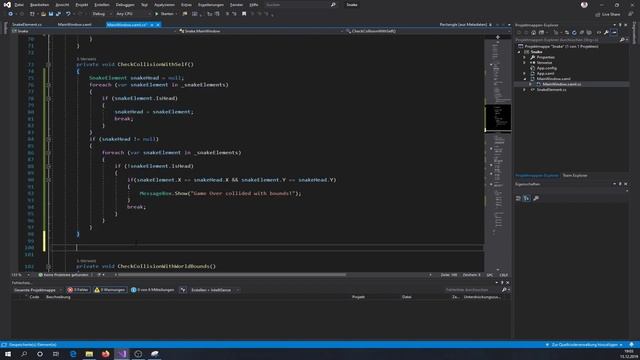Screen dimensions: 640x360
Task: Open Firefox from the taskbar
Action: (x=105, y=354)
